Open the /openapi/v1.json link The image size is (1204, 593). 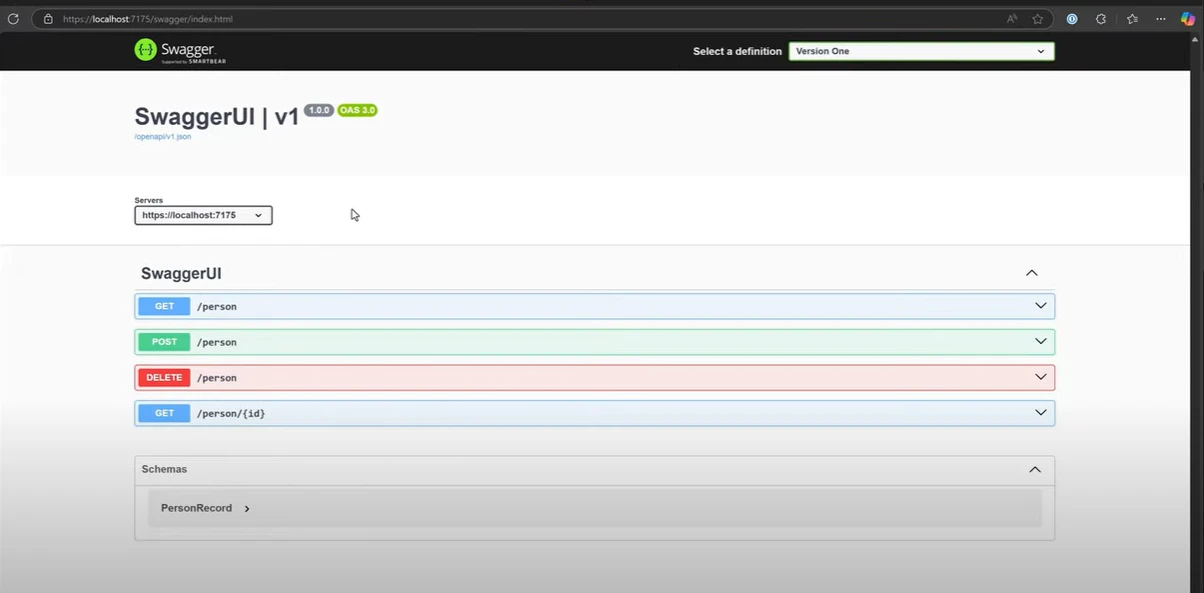tap(162, 136)
